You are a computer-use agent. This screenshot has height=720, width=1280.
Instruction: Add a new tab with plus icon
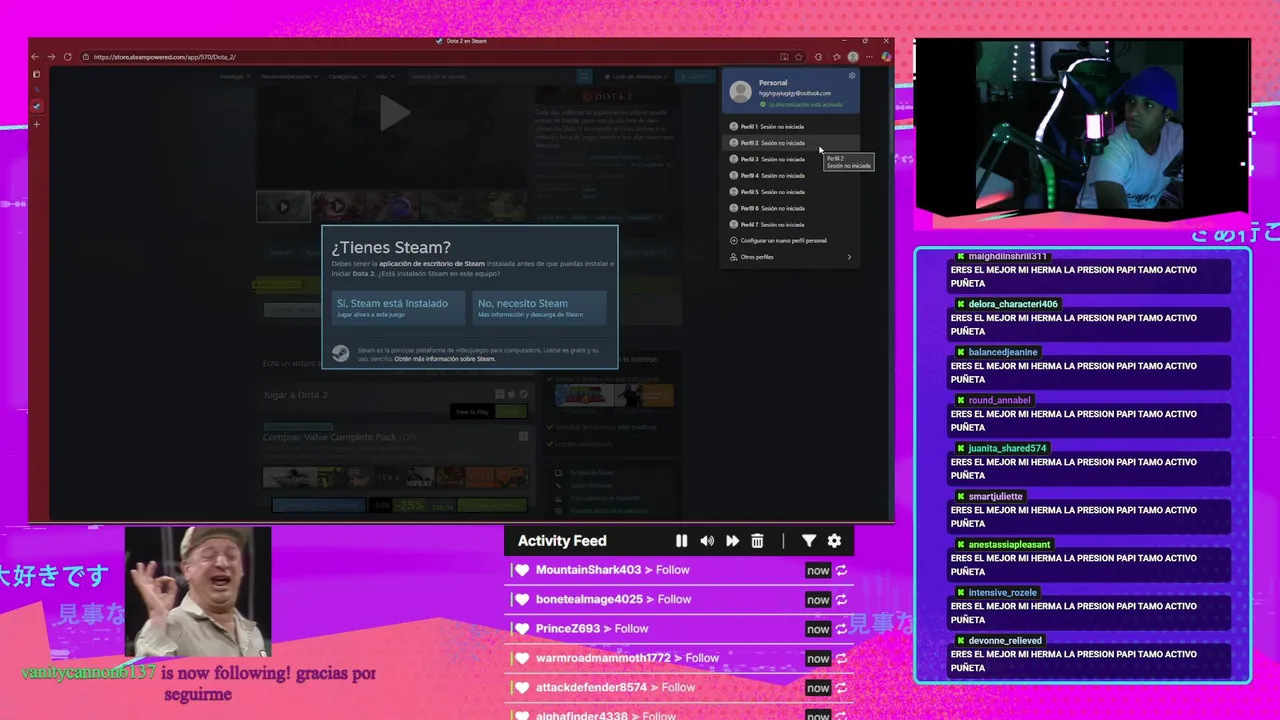(37, 125)
